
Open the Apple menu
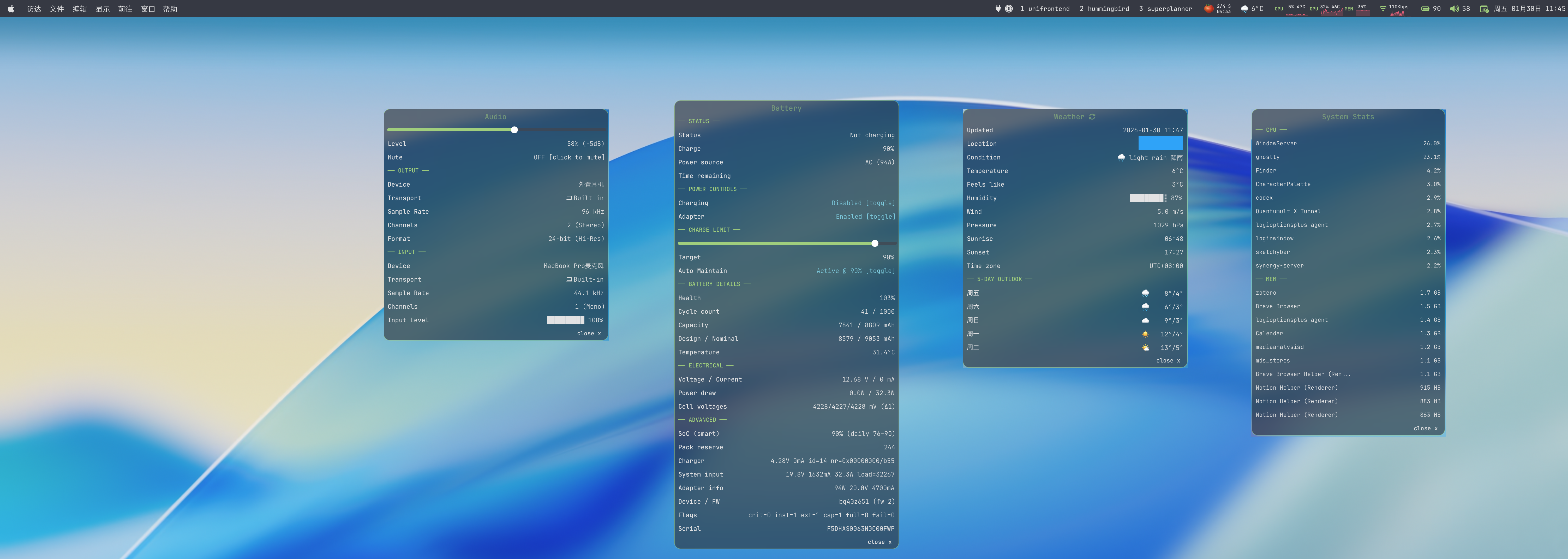click(10, 9)
